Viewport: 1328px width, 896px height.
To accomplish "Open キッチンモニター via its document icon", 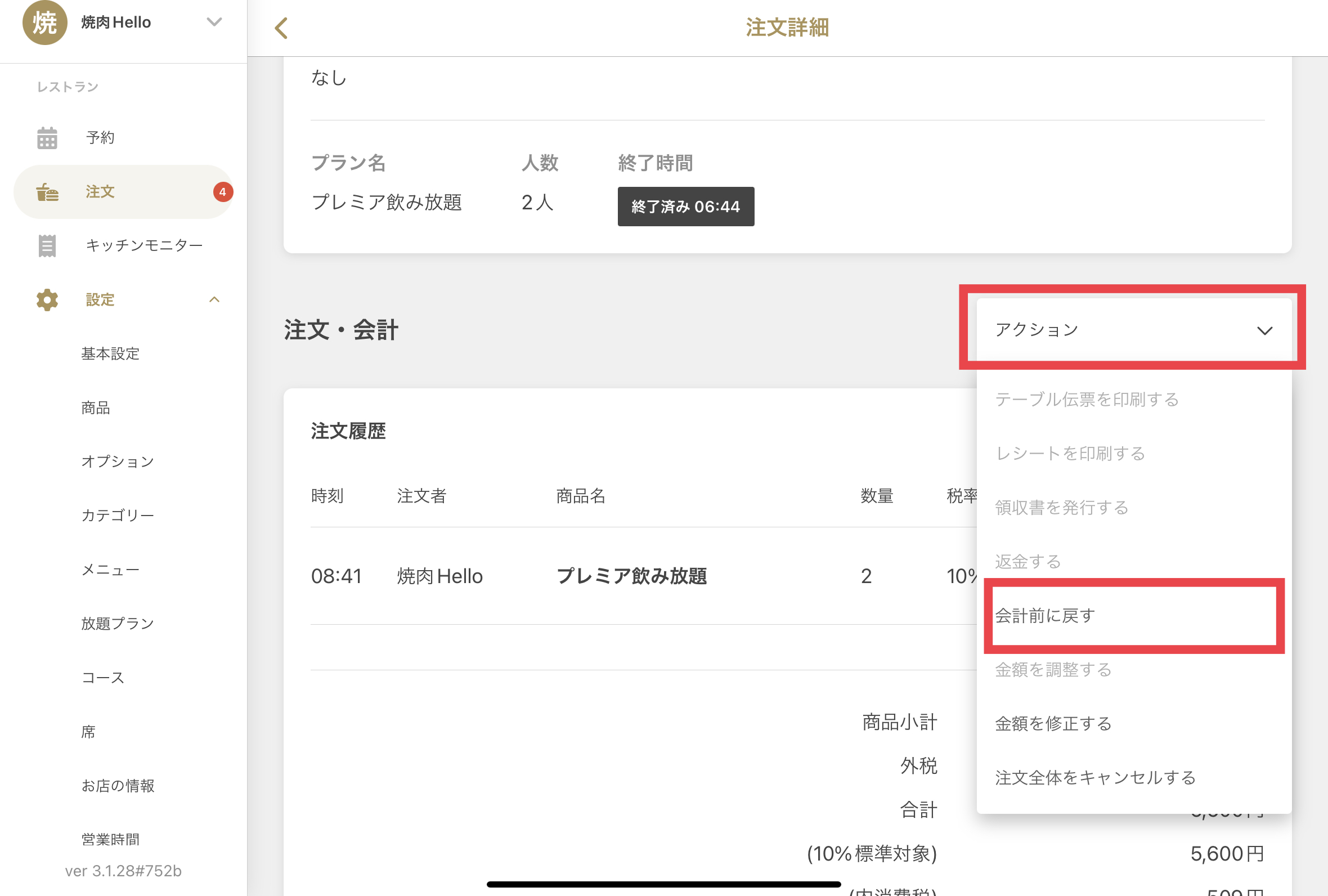I will point(47,245).
